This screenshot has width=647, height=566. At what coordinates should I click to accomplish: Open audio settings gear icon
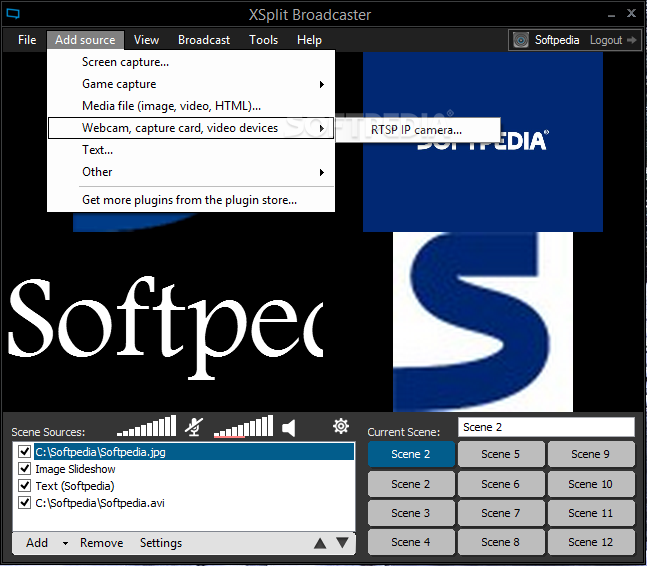click(341, 426)
